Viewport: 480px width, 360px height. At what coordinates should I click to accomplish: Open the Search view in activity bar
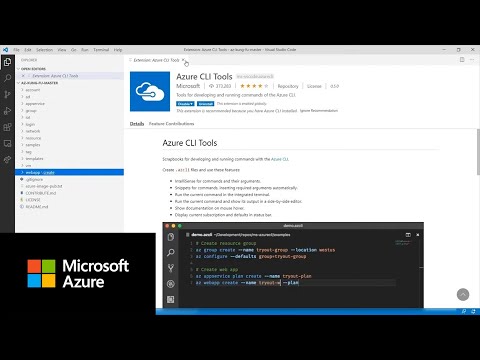[x=7, y=78]
